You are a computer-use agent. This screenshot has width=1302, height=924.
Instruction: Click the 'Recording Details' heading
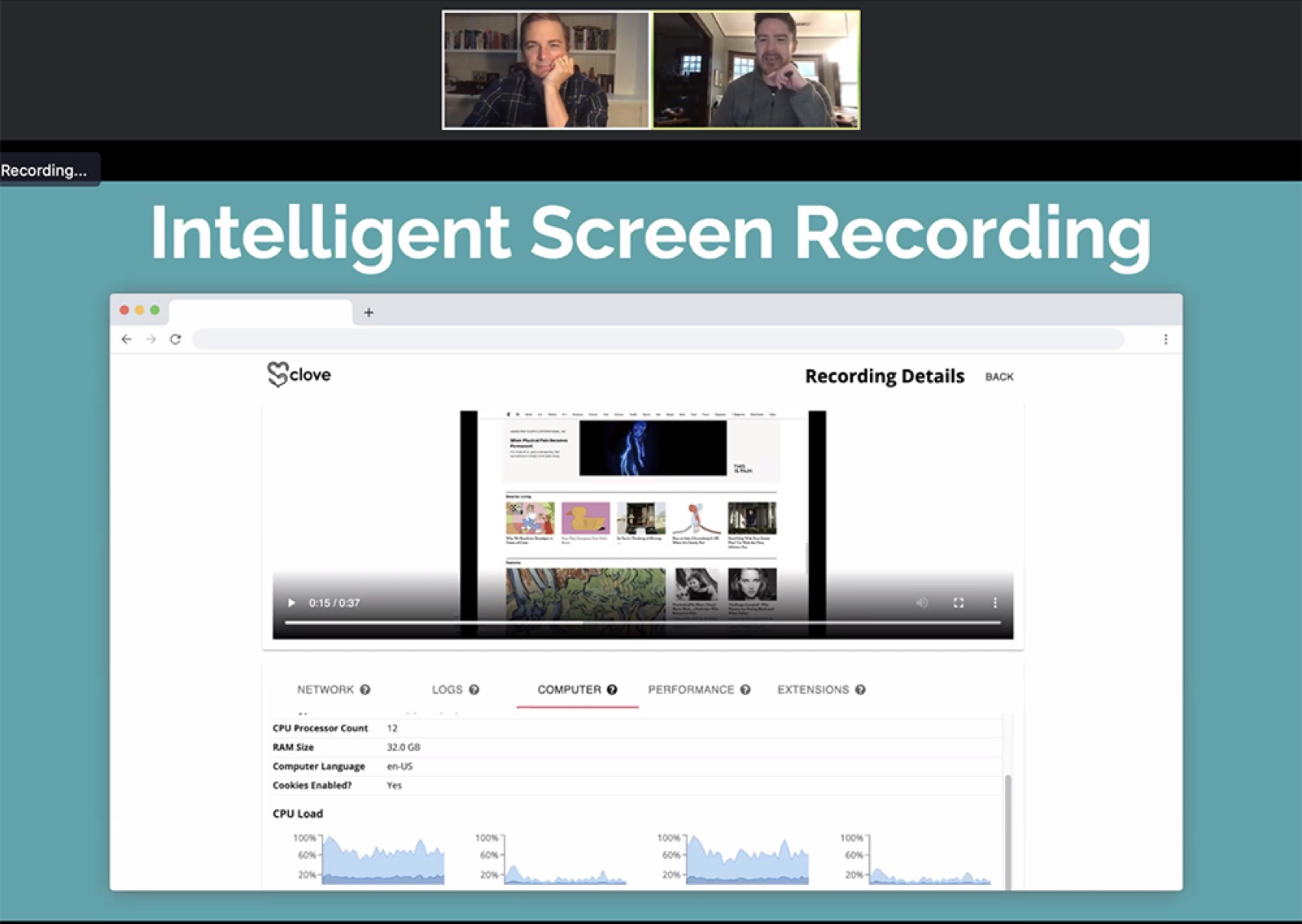[x=885, y=376]
